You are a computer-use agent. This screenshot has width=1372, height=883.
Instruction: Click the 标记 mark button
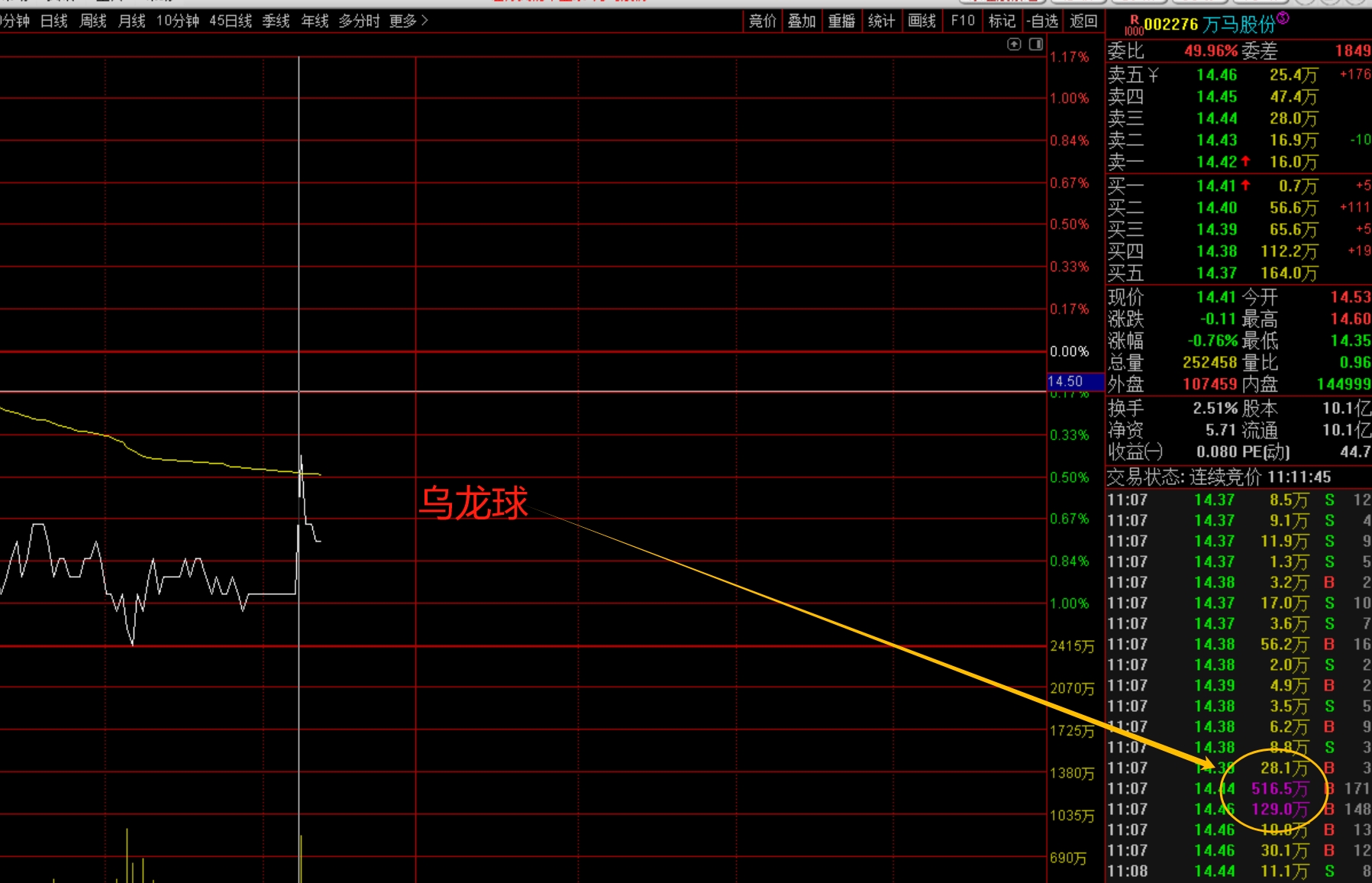[1002, 21]
